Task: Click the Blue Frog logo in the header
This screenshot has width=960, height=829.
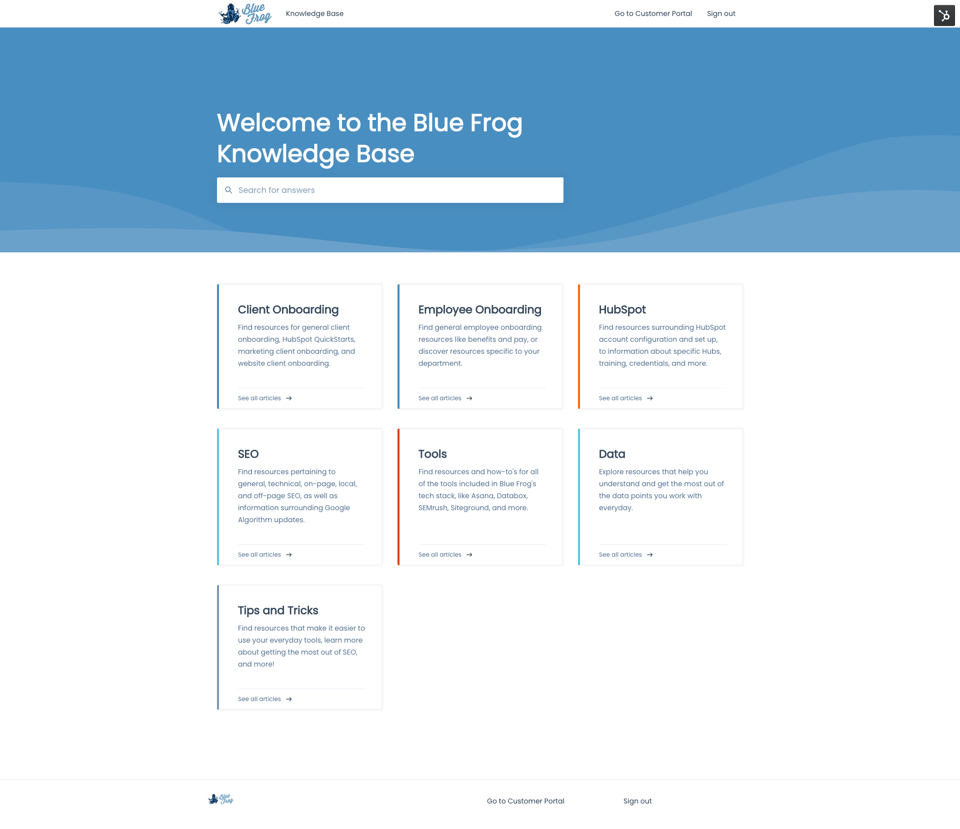Action: coord(243,14)
